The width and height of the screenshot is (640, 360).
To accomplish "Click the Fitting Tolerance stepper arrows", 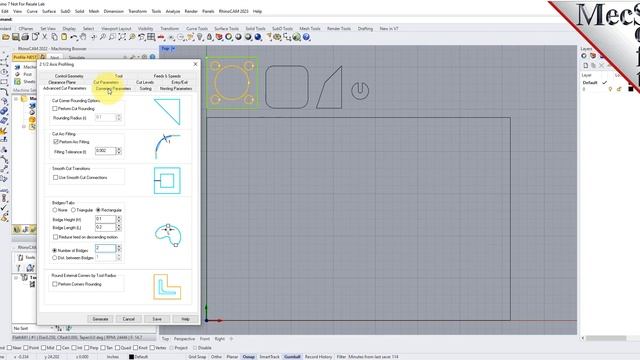I will (x=119, y=151).
